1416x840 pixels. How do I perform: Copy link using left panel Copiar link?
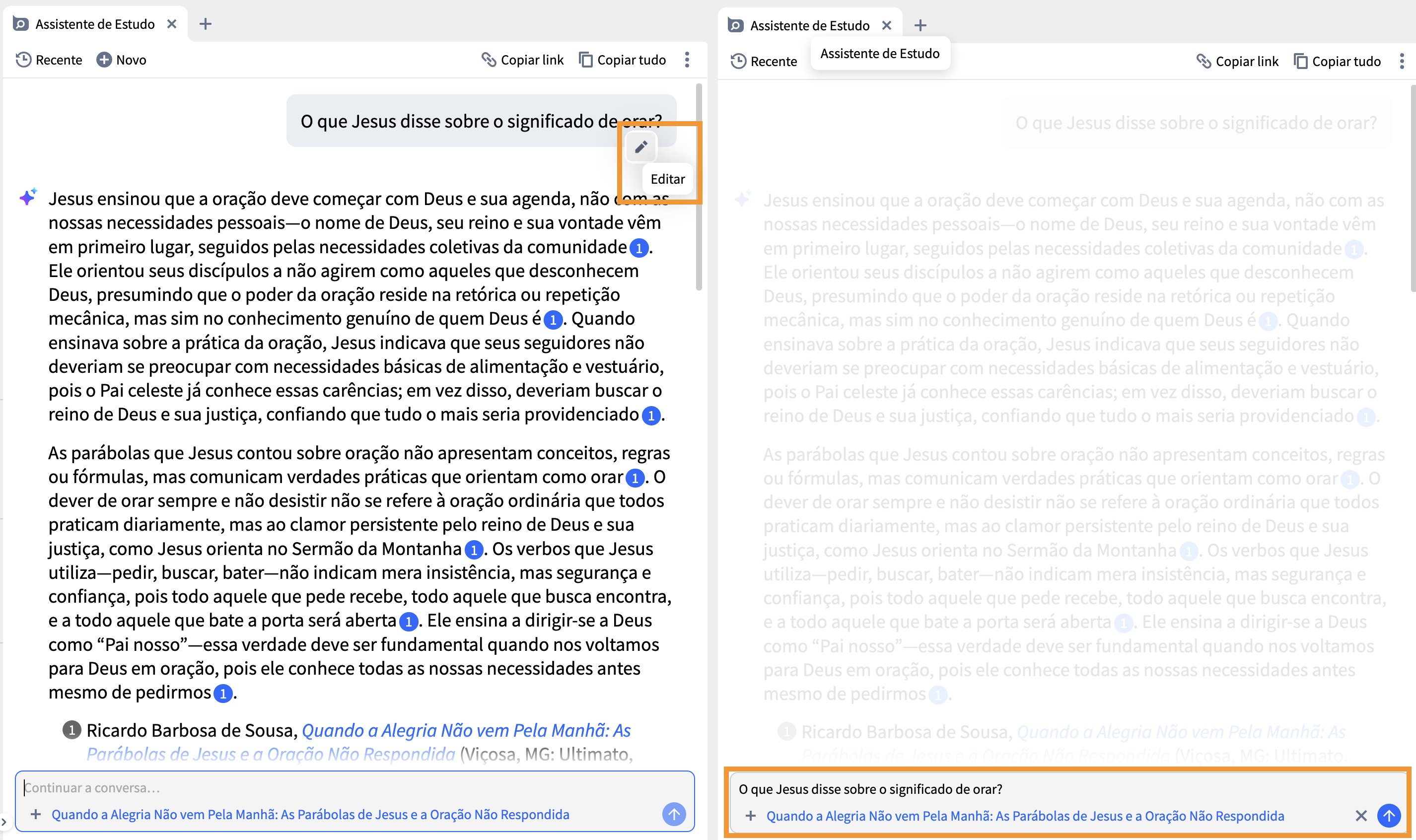click(523, 60)
